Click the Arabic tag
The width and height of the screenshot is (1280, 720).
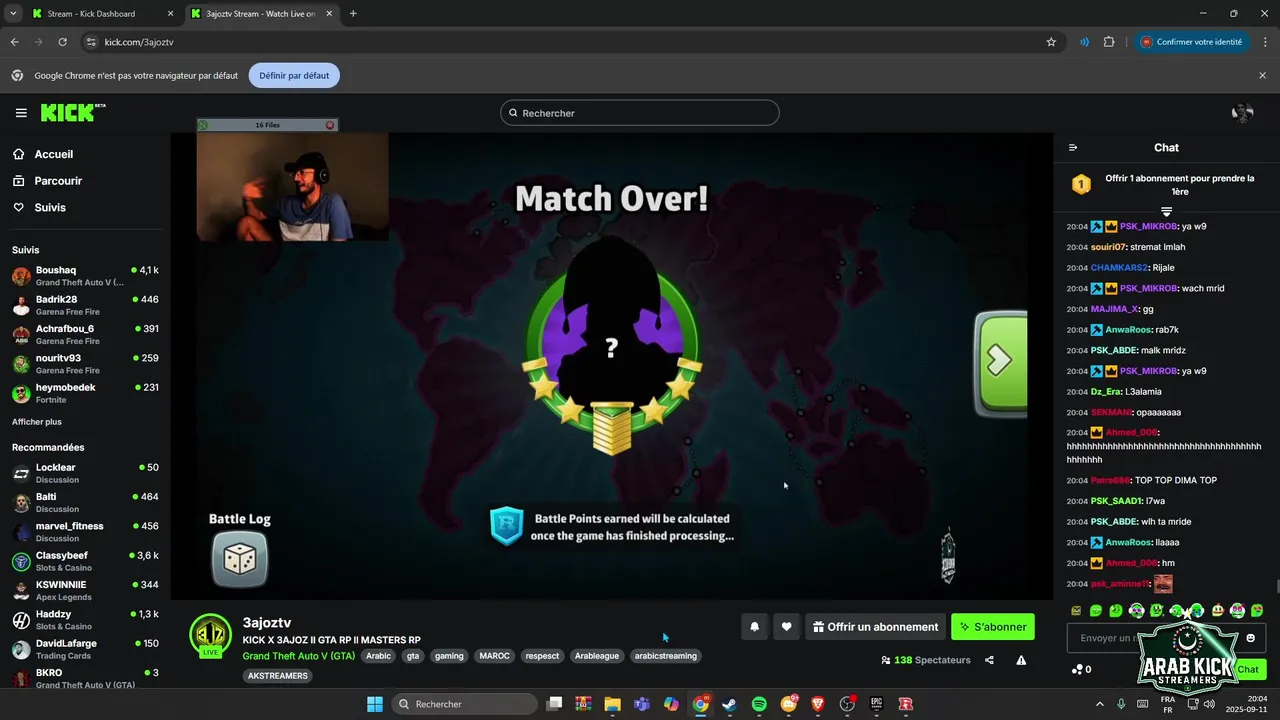(x=378, y=656)
